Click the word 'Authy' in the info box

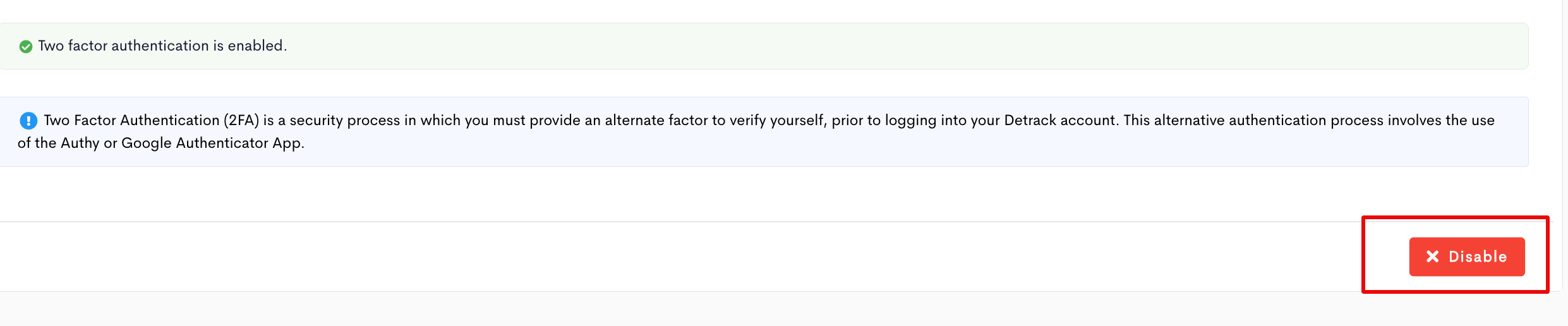[x=80, y=143]
